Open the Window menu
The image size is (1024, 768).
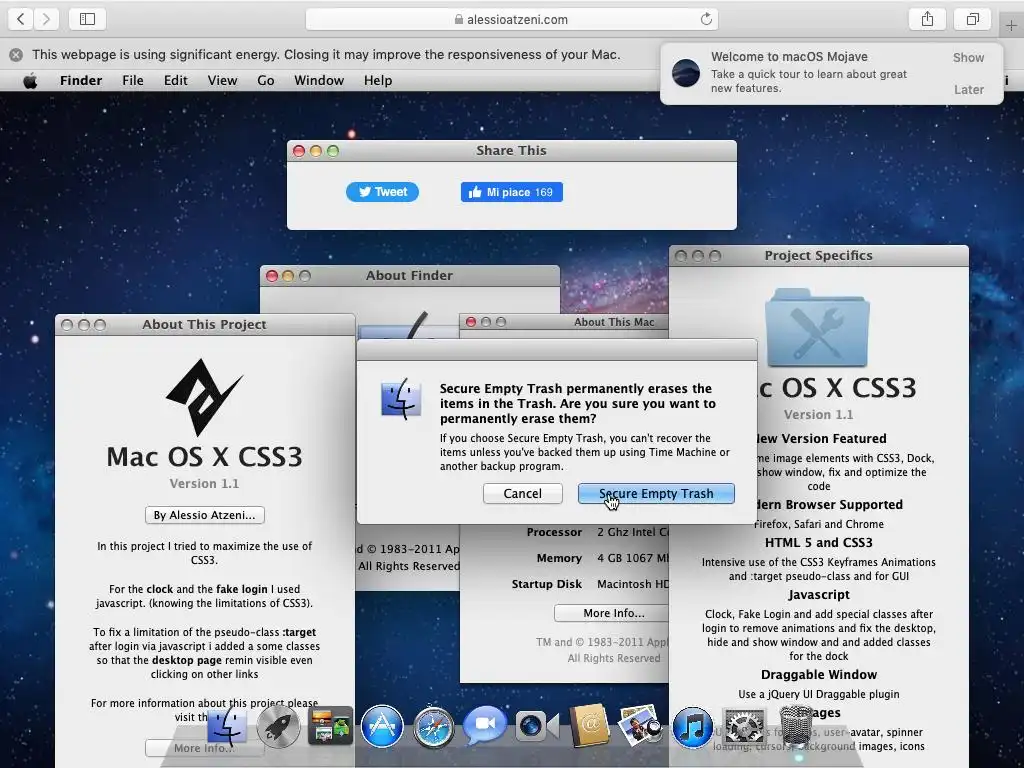pos(319,80)
